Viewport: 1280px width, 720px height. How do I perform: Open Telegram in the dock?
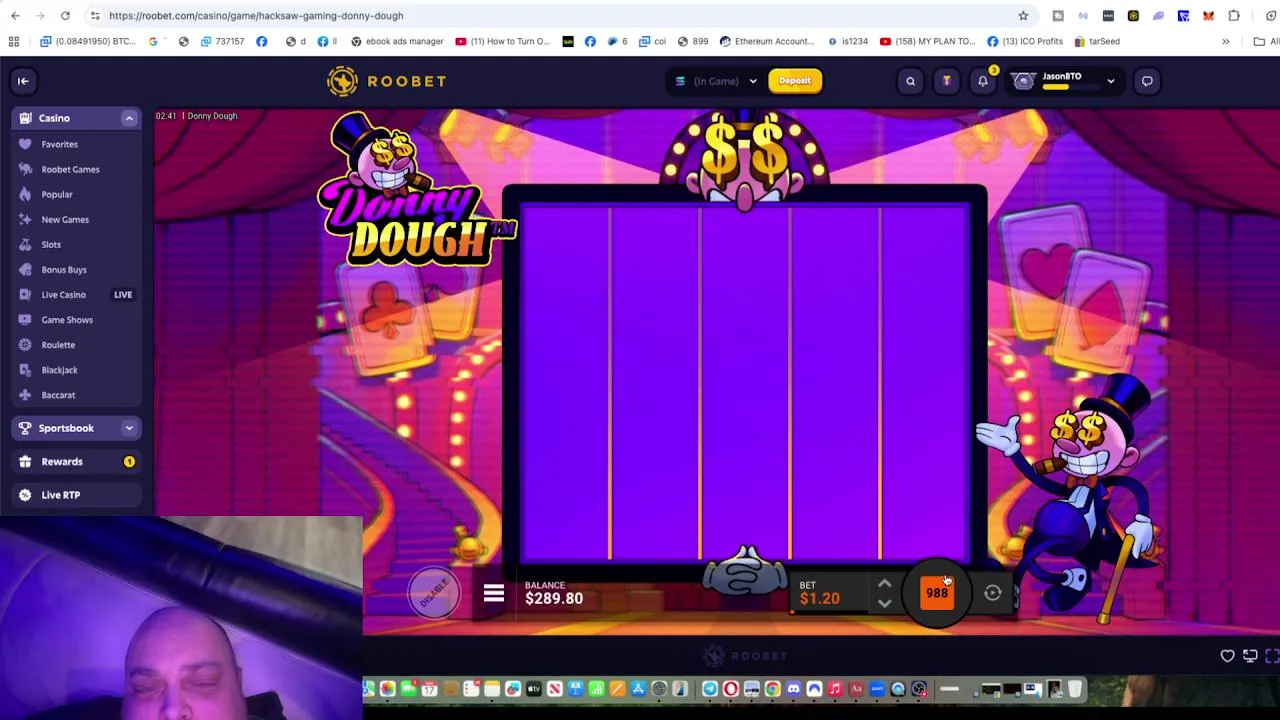click(709, 689)
